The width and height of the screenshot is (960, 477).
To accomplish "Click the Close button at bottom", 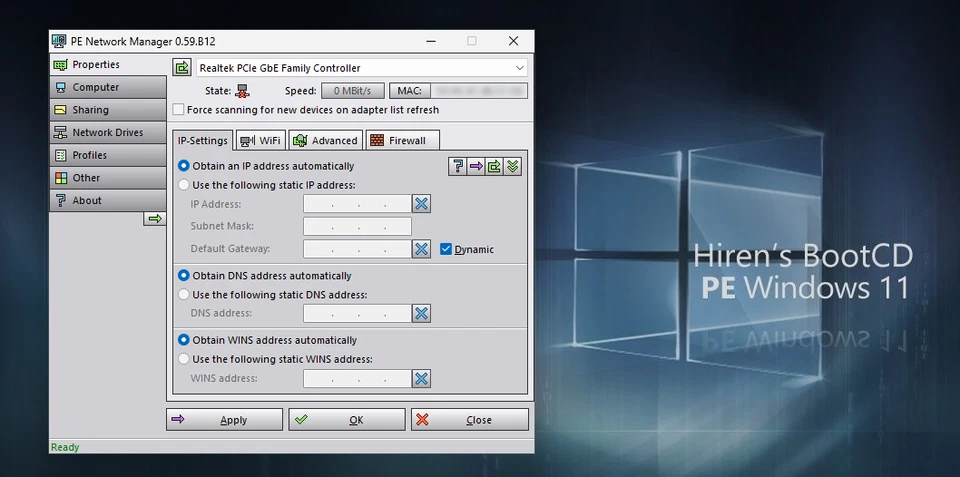I will click(470, 419).
